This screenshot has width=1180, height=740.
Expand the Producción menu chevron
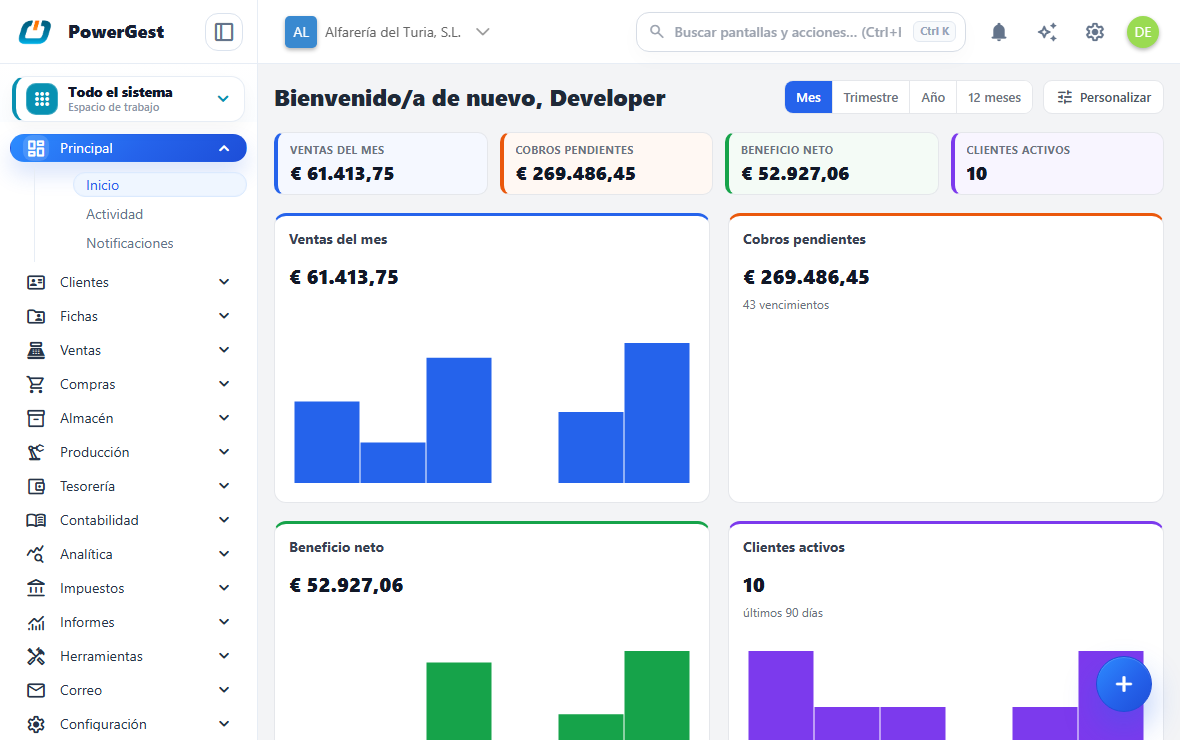(x=224, y=452)
